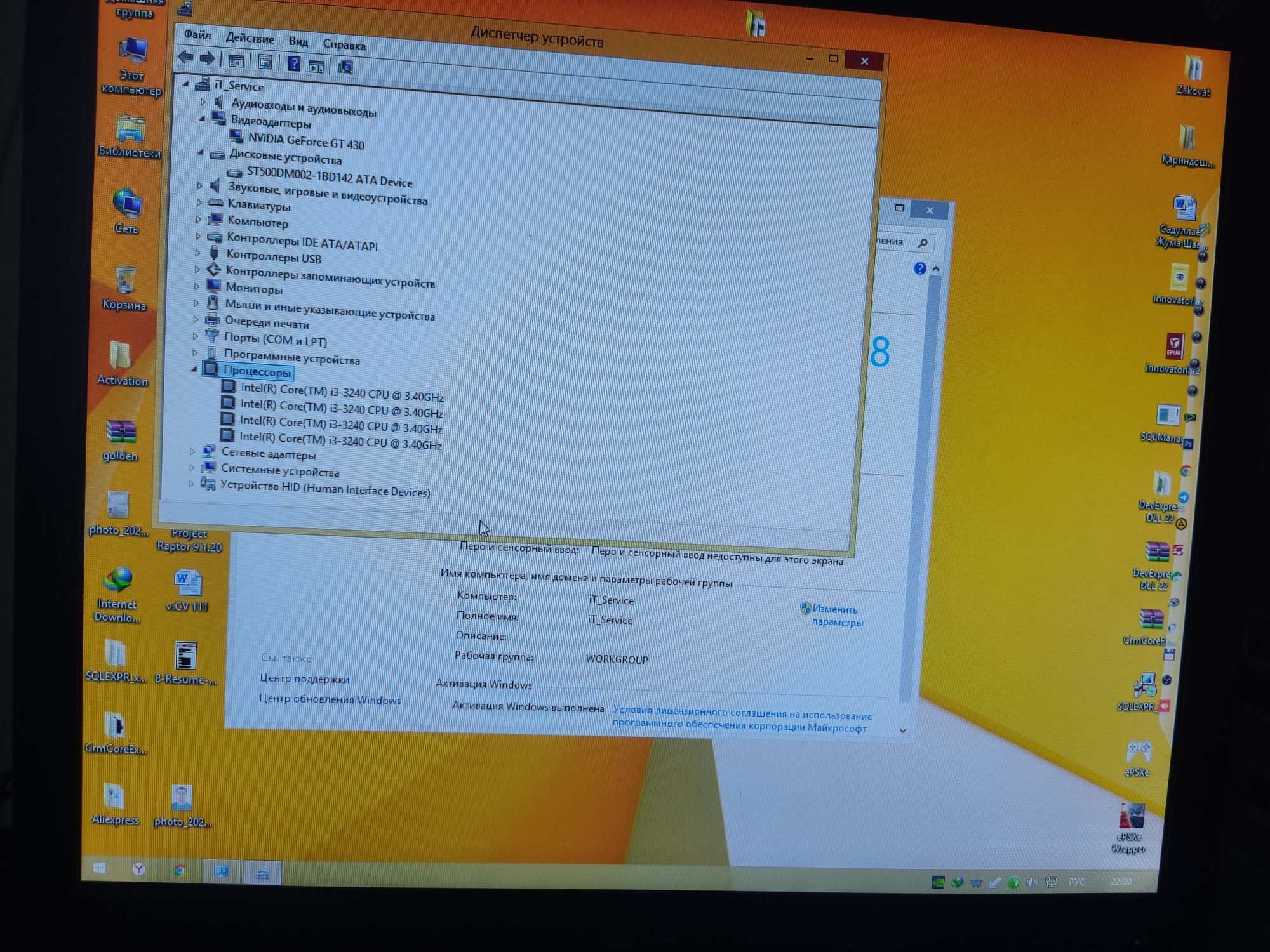The image size is (1270, 952).
Task: Open Корзина recycle bin icon
Action: [124, 289]
